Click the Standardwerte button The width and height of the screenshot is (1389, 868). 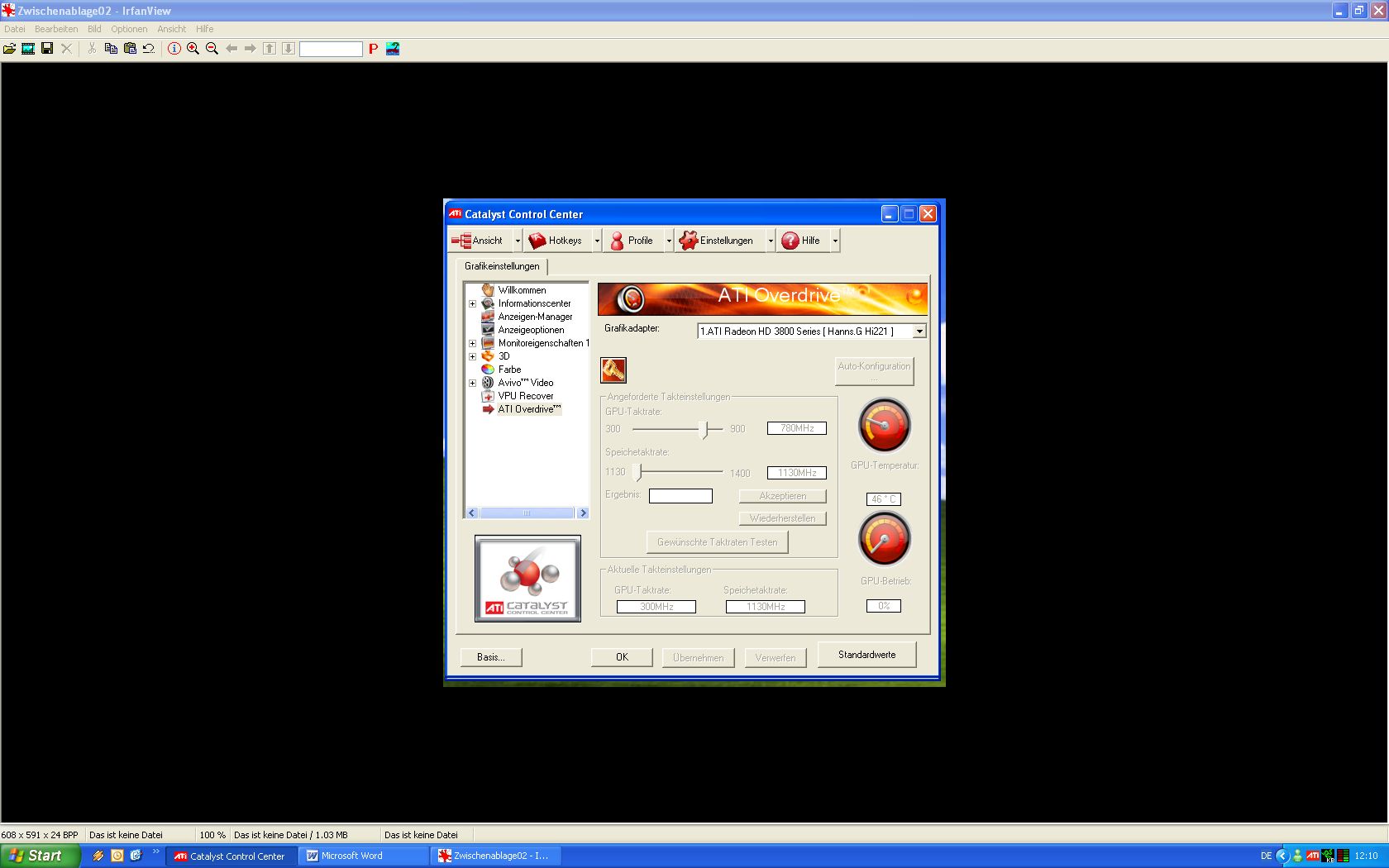click(x=867, y=655)
